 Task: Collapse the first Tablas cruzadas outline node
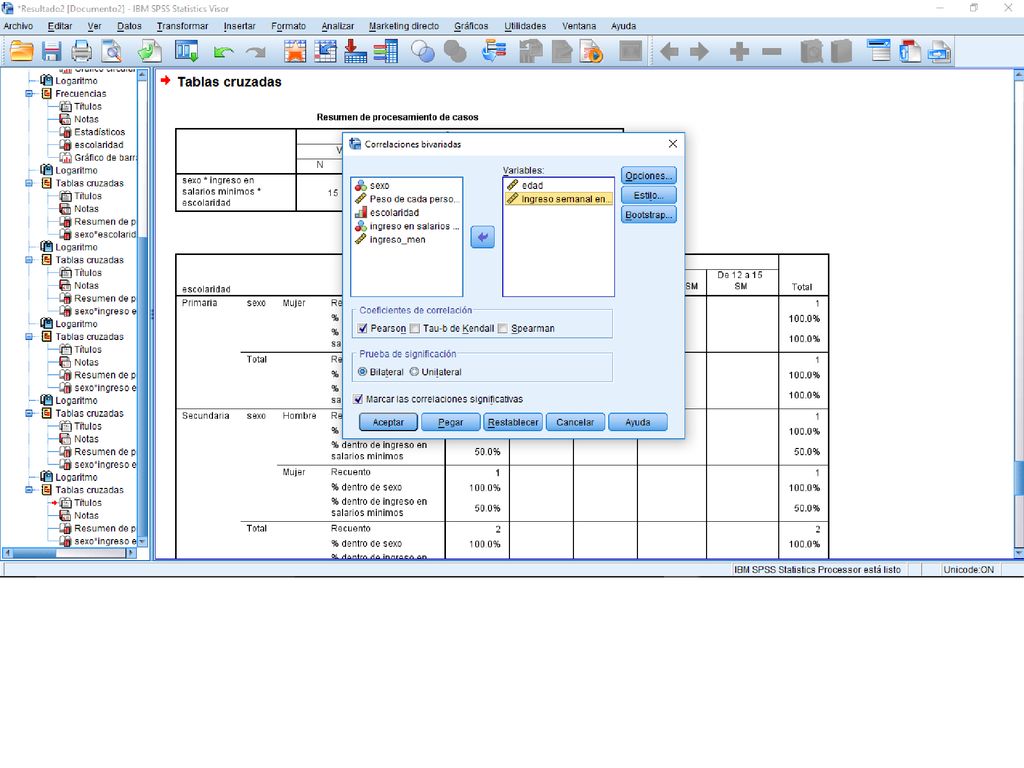29,184
